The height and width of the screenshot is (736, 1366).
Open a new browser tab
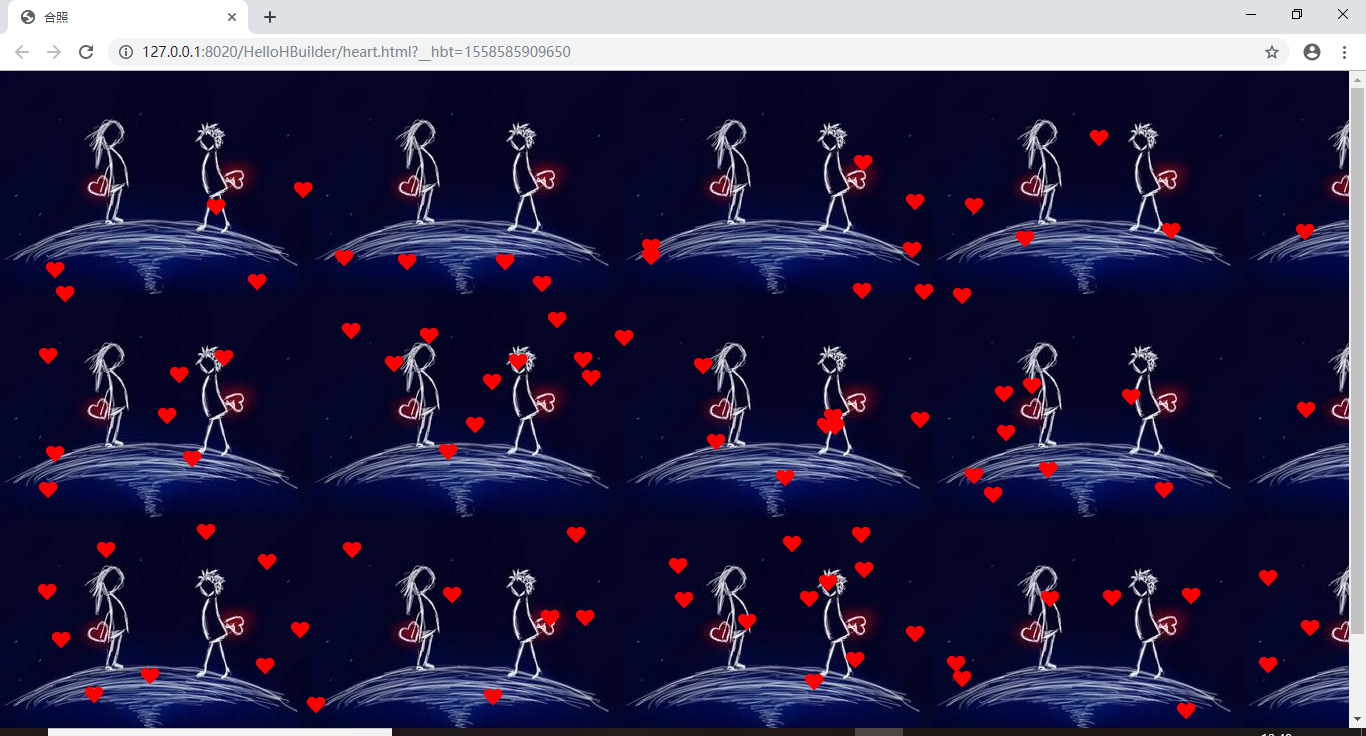[270, 17]
